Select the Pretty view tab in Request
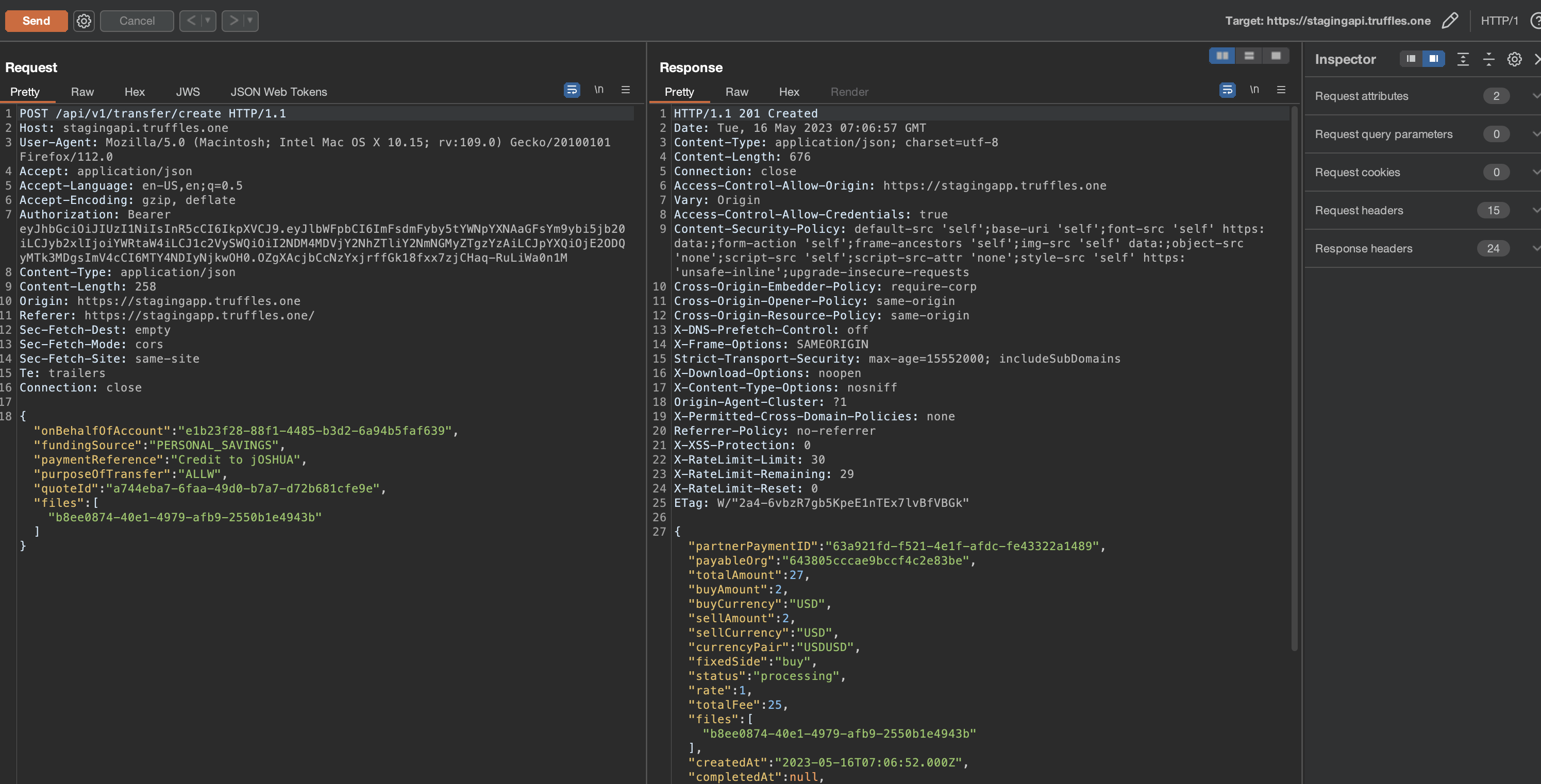 coord(24,91)
